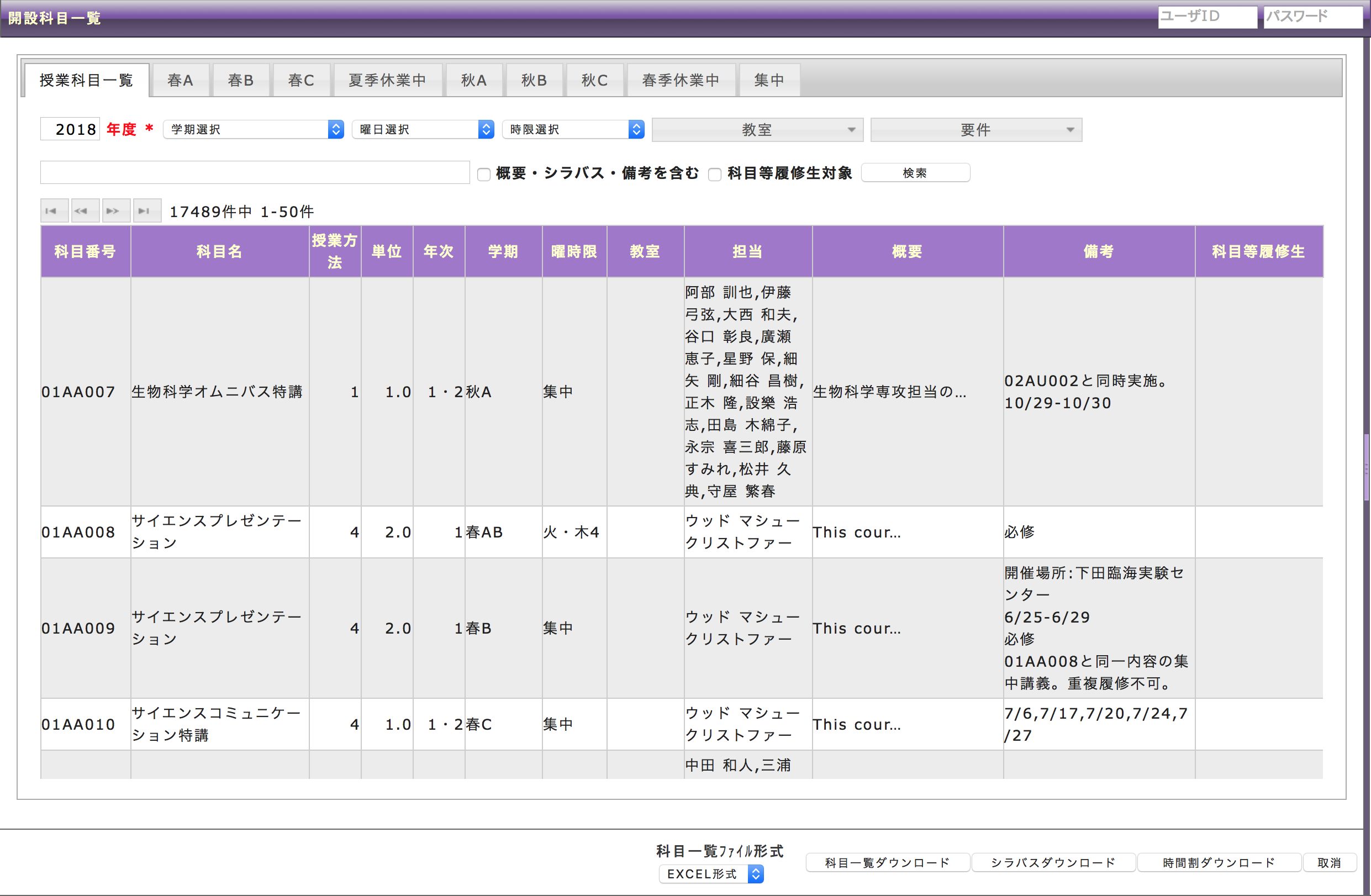The width and height of the screenshot is (1371, 896).
Task: Expand the 教室 dropdown
Action: (x=757, y=129)
